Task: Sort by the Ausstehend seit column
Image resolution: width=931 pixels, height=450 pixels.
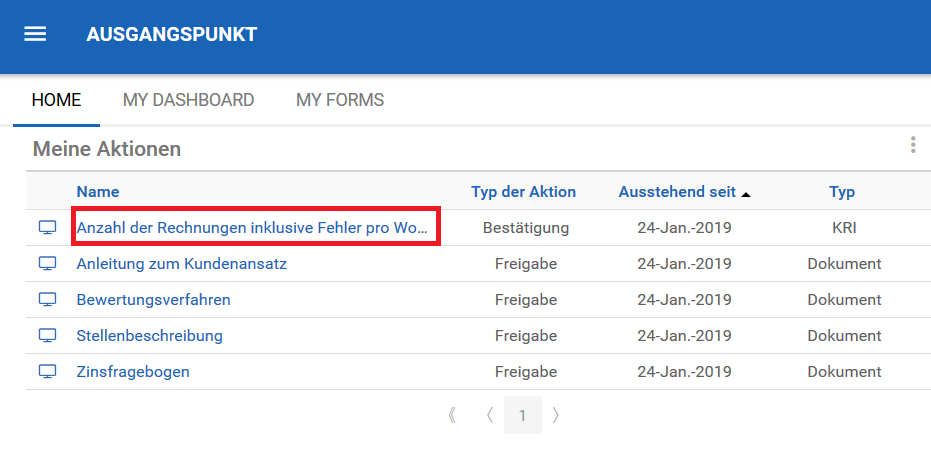Action: click(x=677, y=192)
